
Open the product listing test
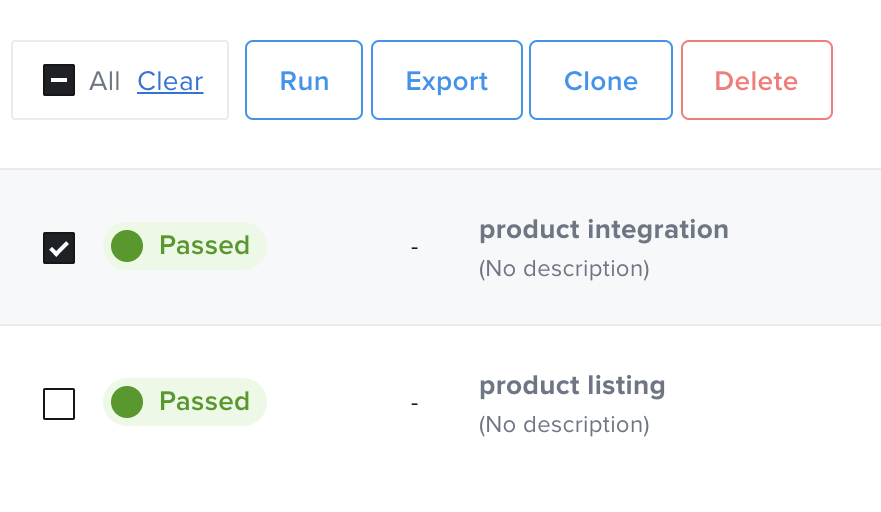coord(572,386)
